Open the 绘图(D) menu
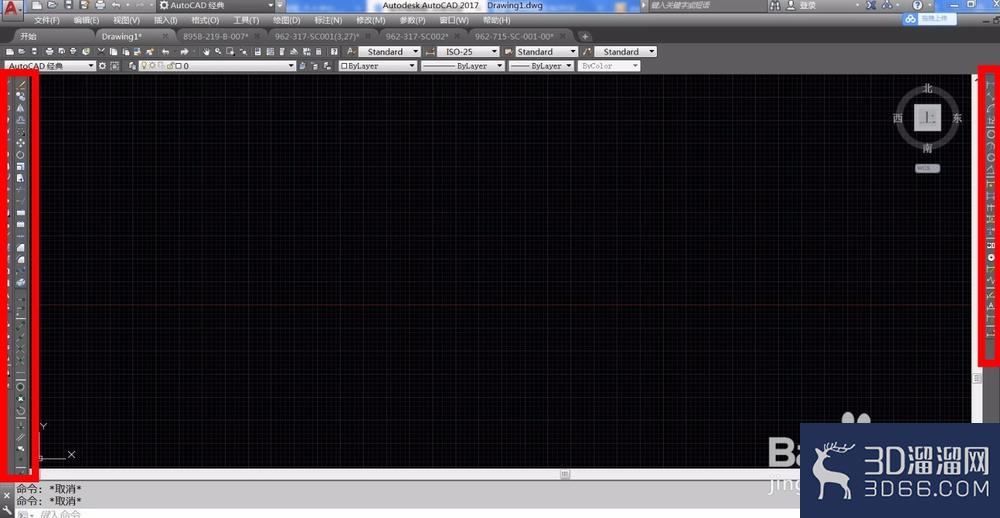The image size is (1000, 518). [286, 20]
